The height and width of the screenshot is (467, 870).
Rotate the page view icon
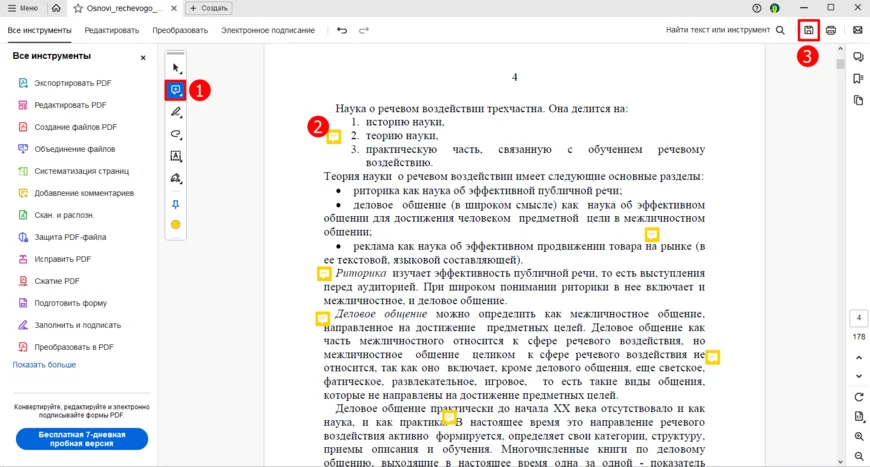pyautogui.click(x=859, y=397)
